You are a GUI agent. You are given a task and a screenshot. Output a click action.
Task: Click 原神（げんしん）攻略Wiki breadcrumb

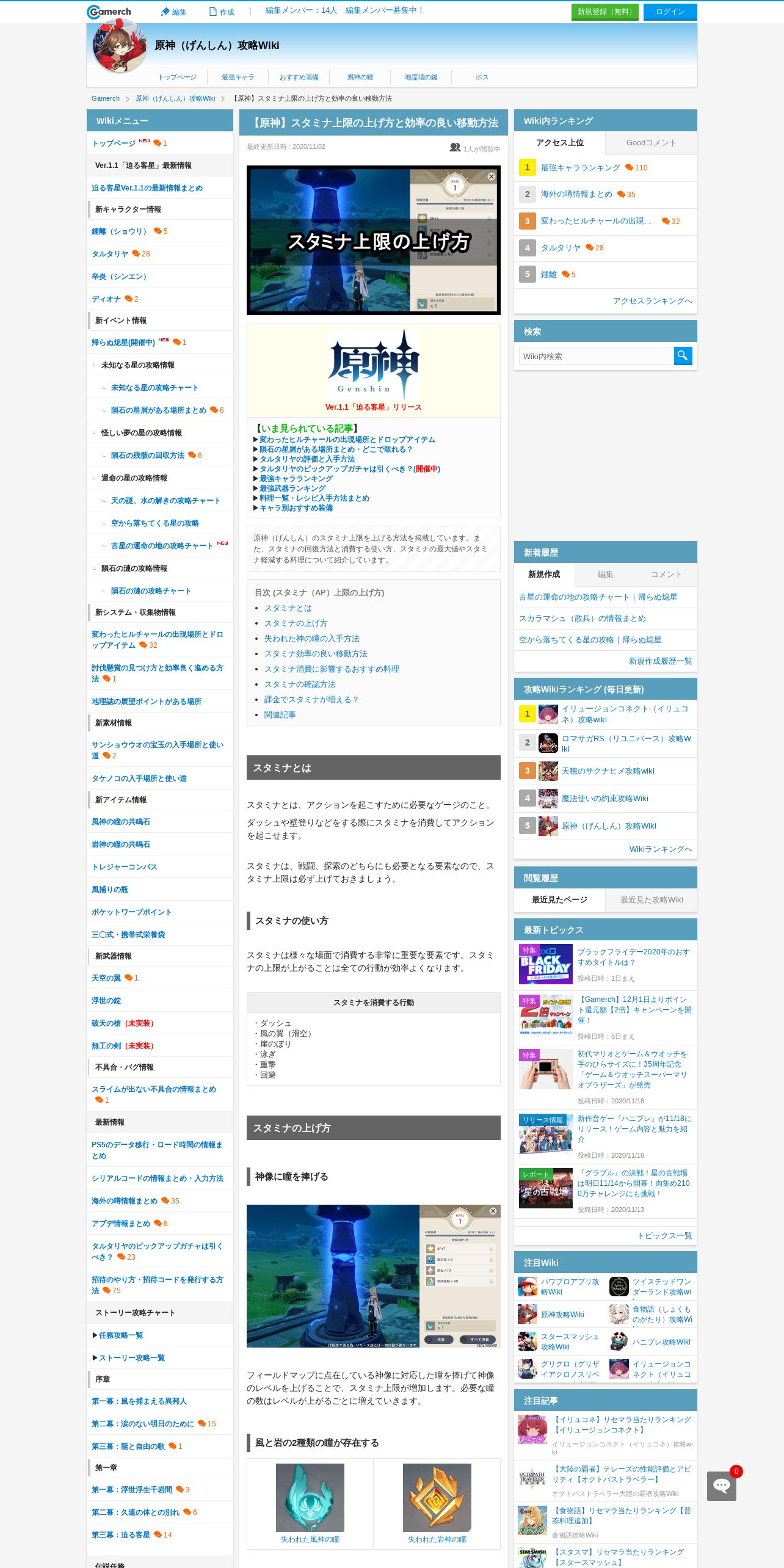pos(175,98)
